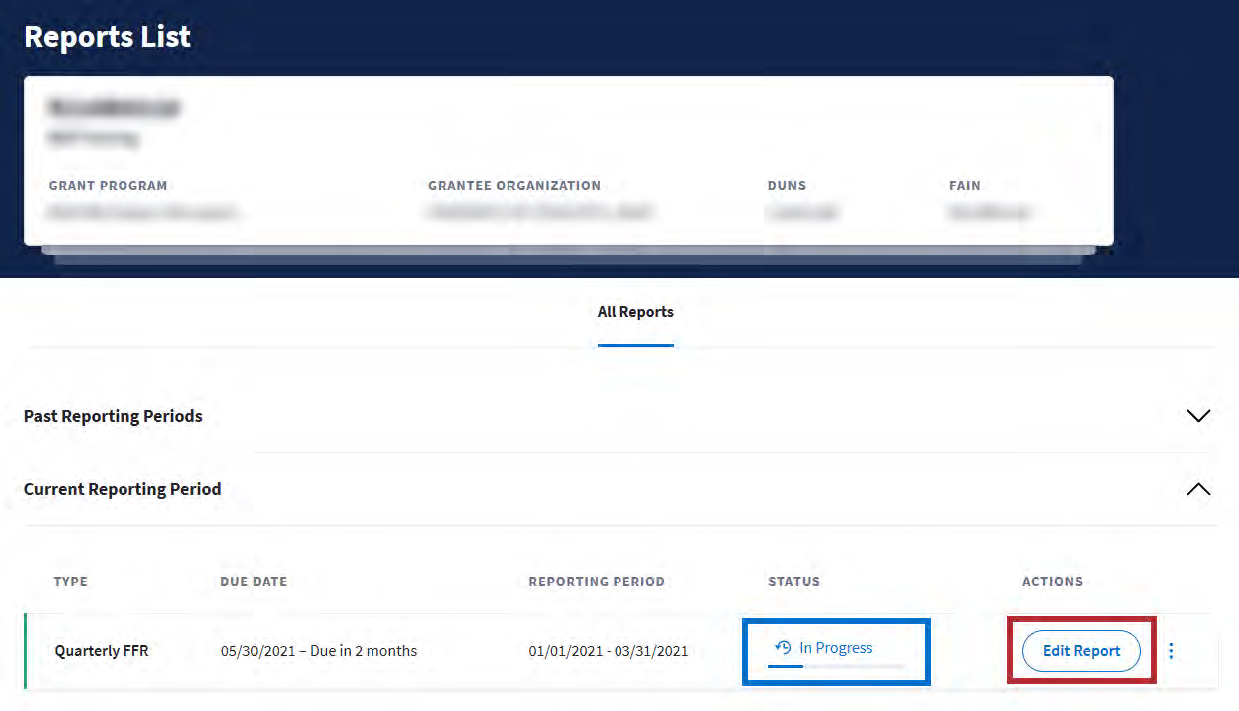Image resolution: width=1239 pixels, height=711 pixels.
Task: Click the TYPE column header
Action: tap(71, 581)
